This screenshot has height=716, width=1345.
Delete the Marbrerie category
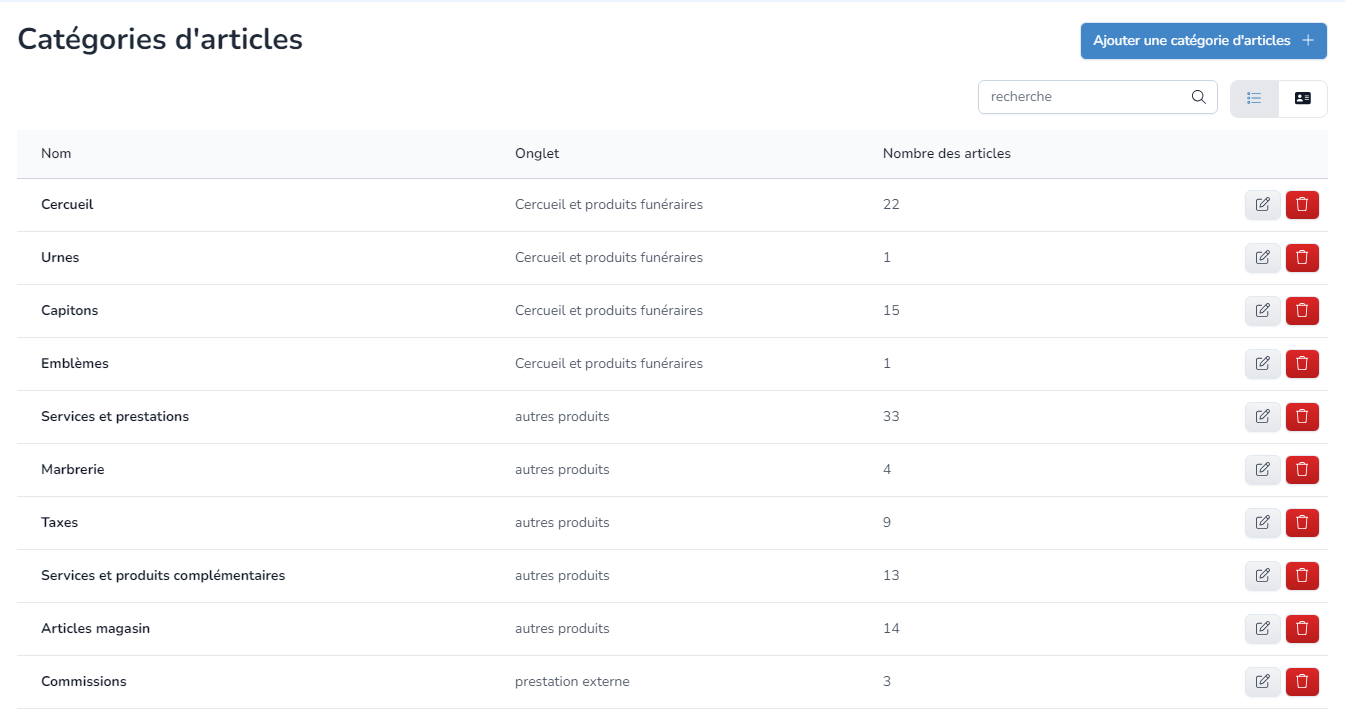1302,470
